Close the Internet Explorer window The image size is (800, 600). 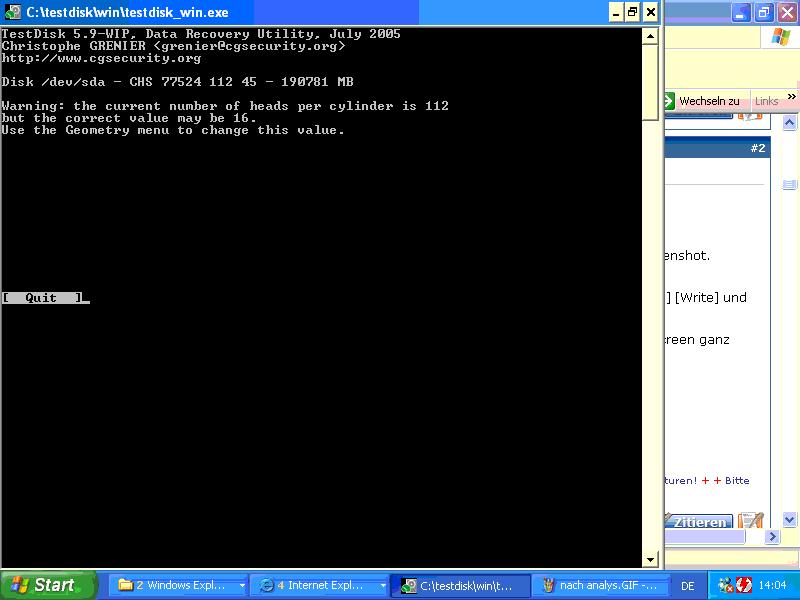(787, 12)
